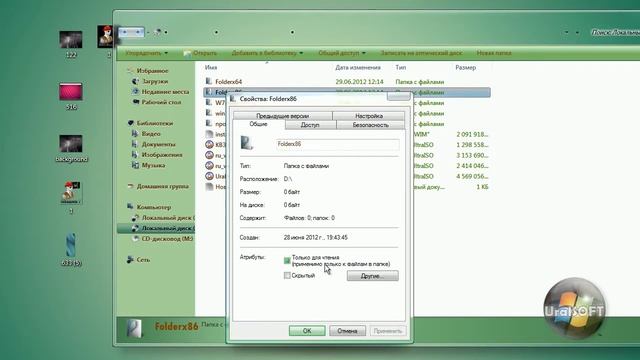Click the Избранное star icon in sidebar
Viewport: 640px width, 360px height.
(x=131, y=71)
